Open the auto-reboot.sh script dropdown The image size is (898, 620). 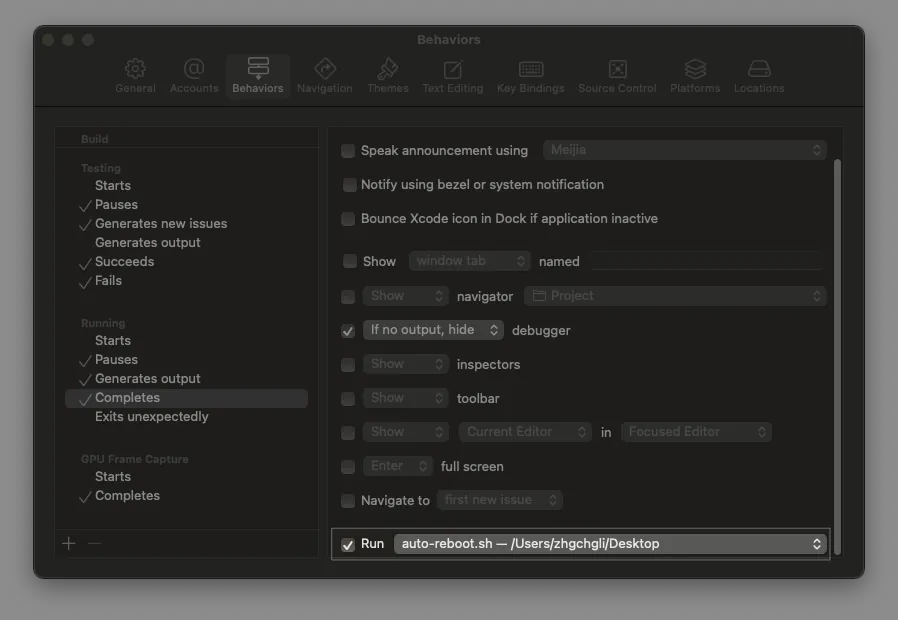pyautogui.click(x=610, y=544)
